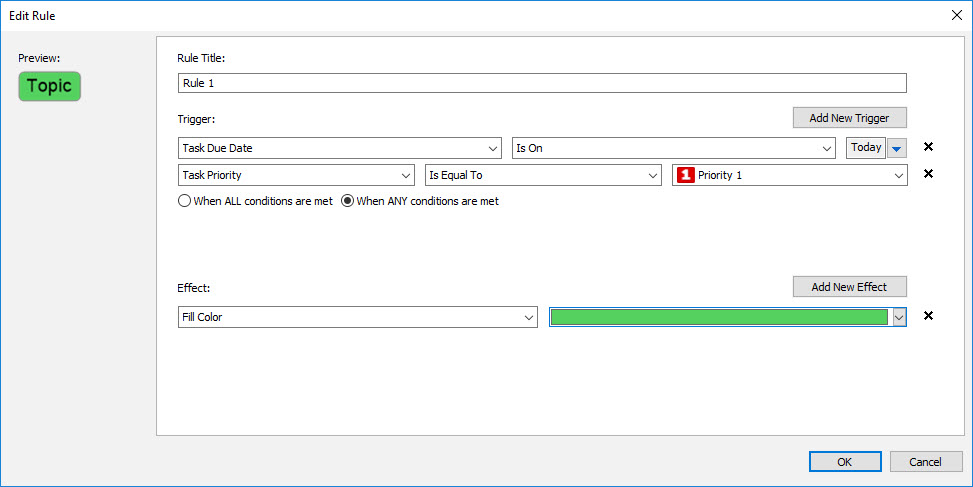
Task: Click the red Priority 1 icon
Action: click(x=686, y=175)
